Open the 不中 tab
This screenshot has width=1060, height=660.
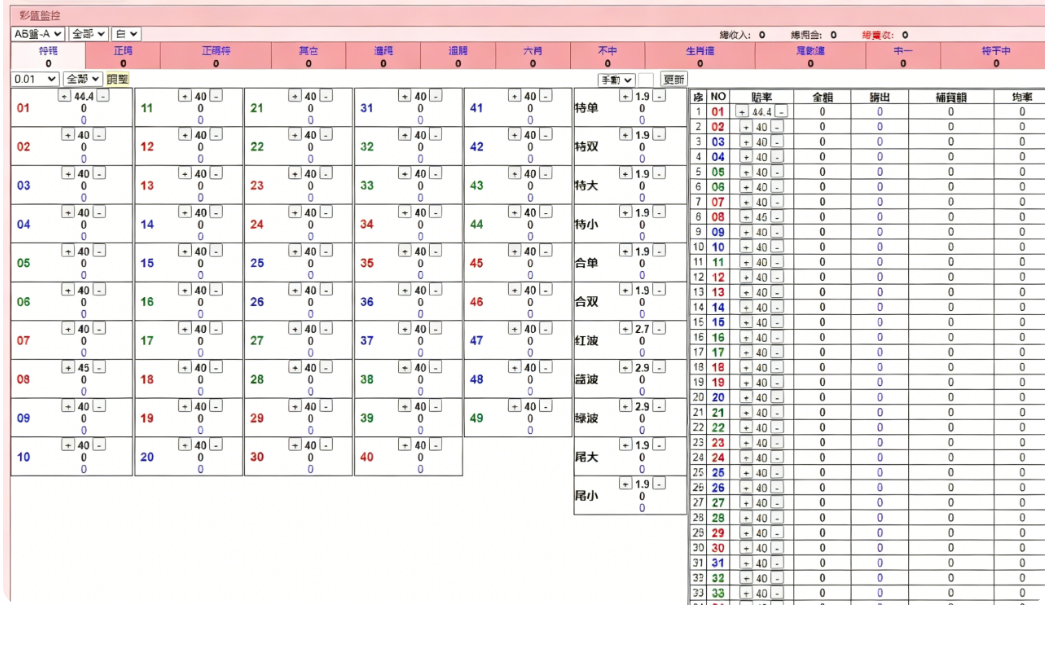click(x=607, y=55)
